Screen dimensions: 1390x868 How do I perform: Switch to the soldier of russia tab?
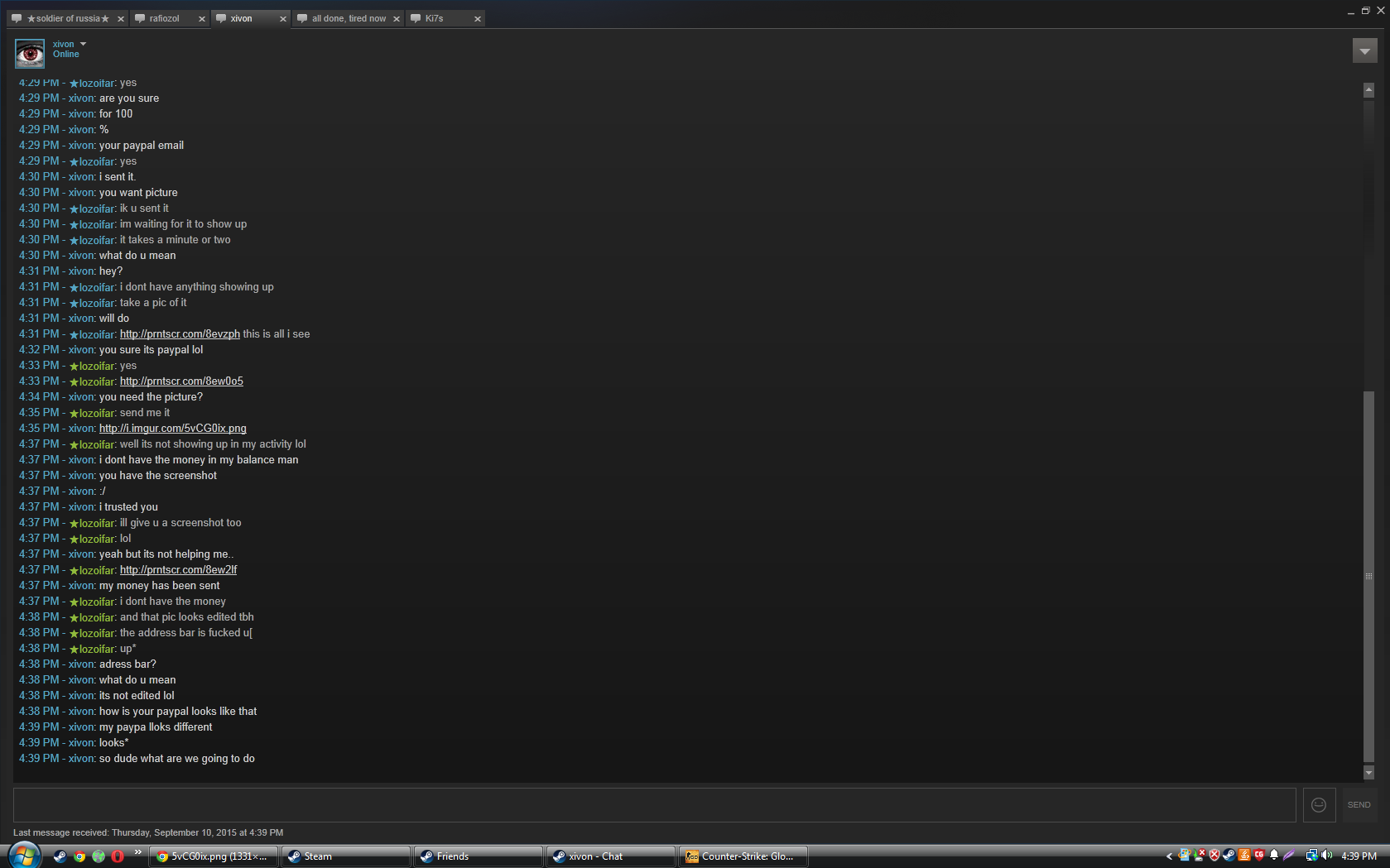[68, 18]
